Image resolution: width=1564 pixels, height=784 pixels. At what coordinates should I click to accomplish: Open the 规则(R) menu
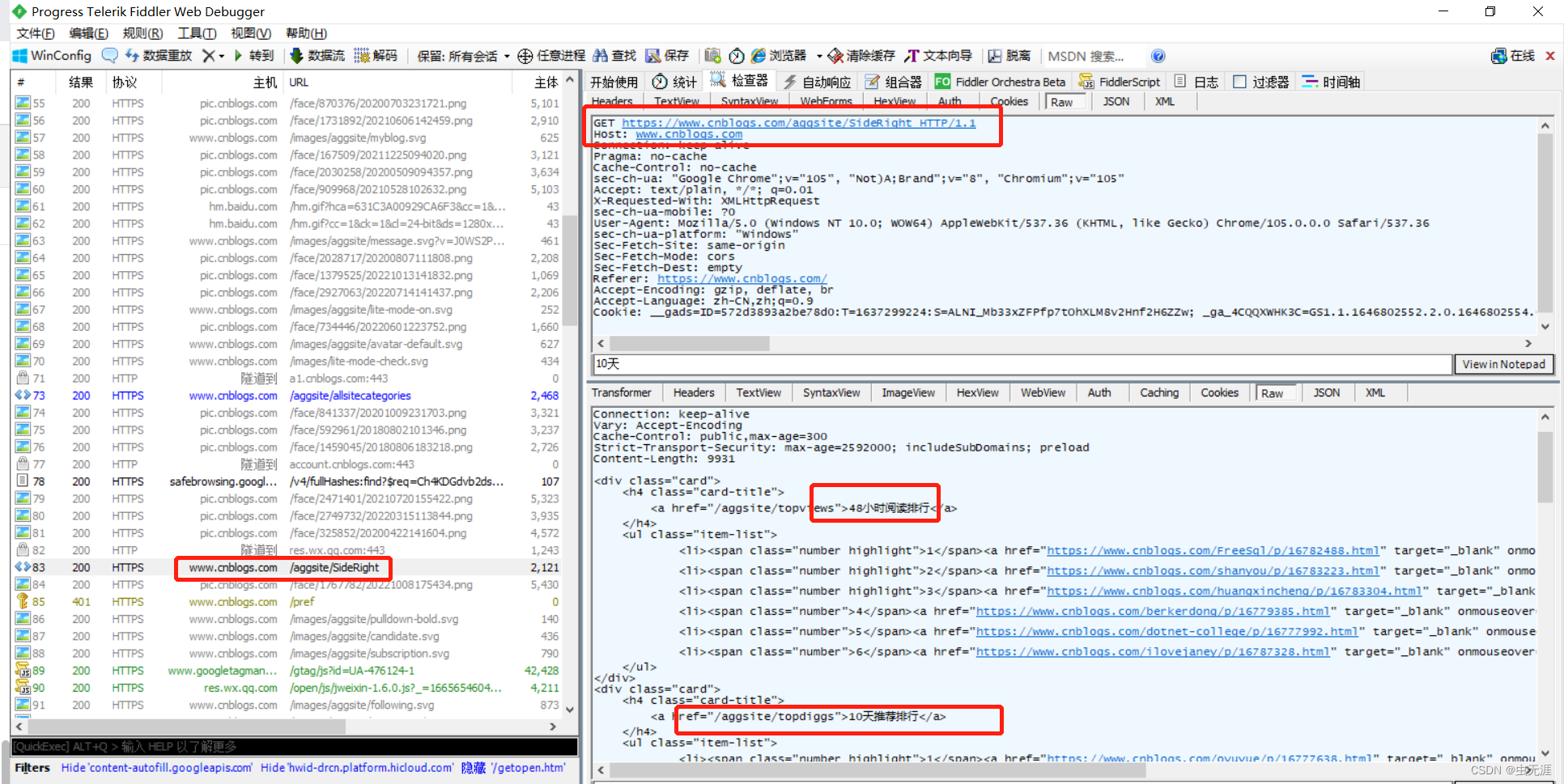click(143, 33)
